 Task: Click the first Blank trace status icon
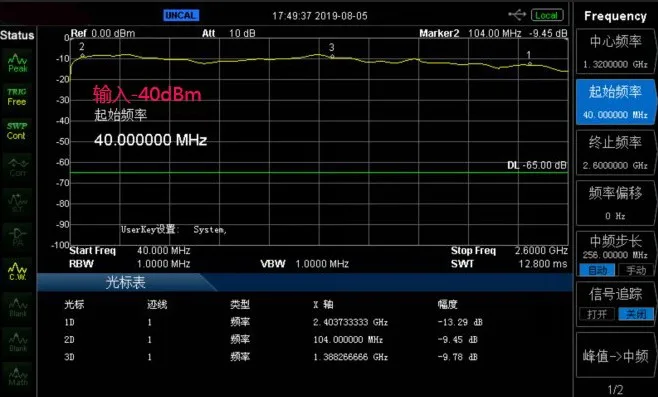tap(18, 308)
